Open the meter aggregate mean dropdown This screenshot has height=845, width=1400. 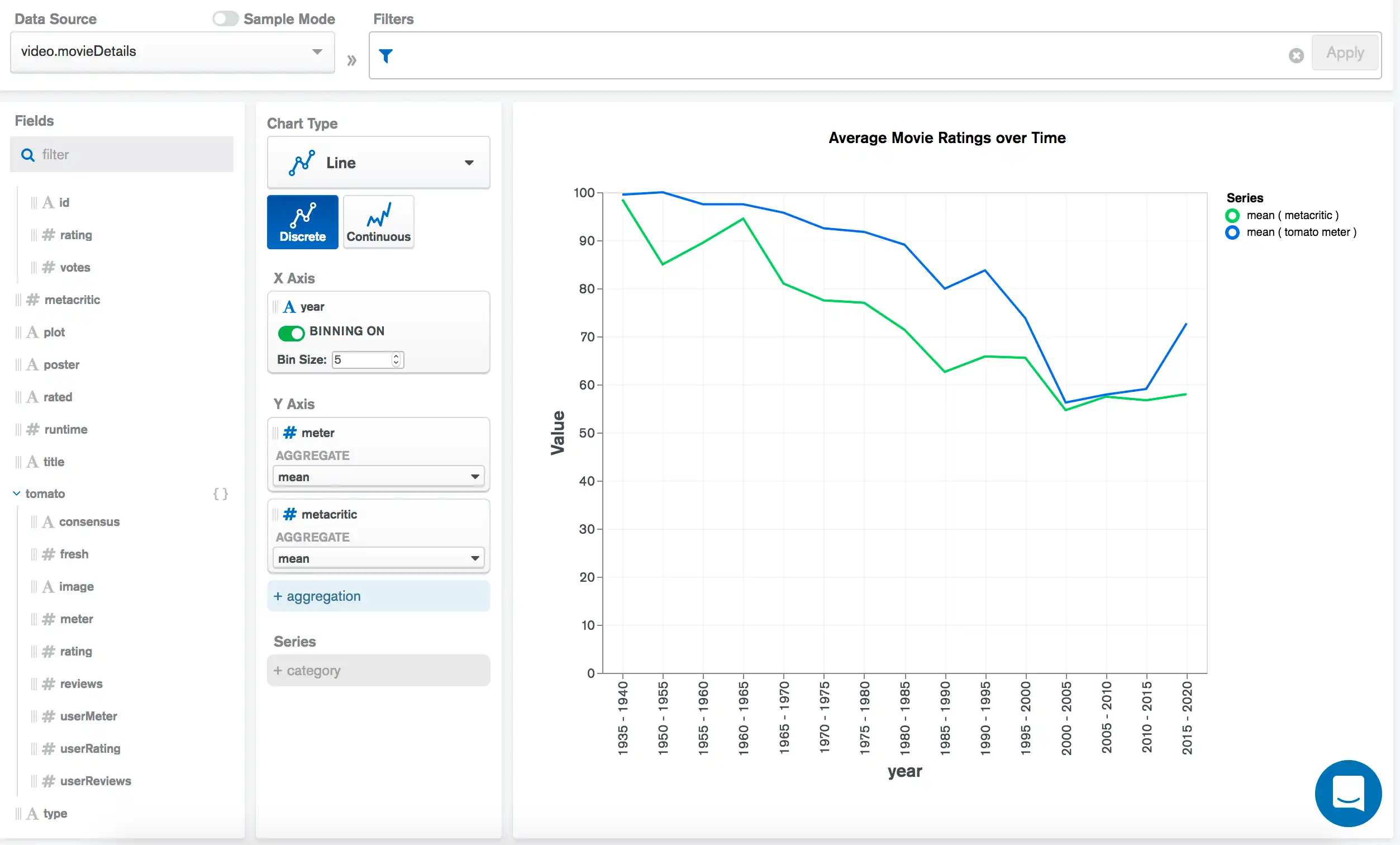click(x=378, y=477)
